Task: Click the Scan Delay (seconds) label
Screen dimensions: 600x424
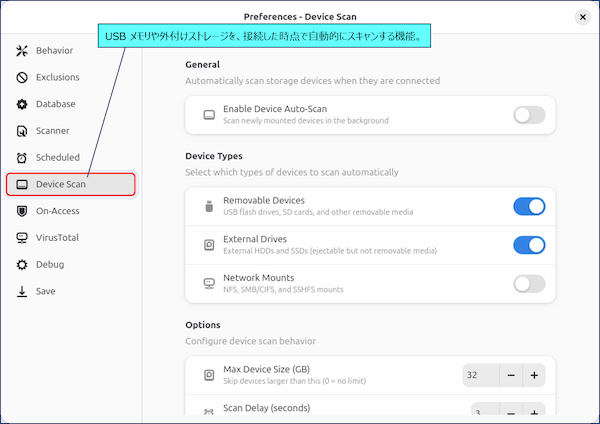Action: [267, 408]
